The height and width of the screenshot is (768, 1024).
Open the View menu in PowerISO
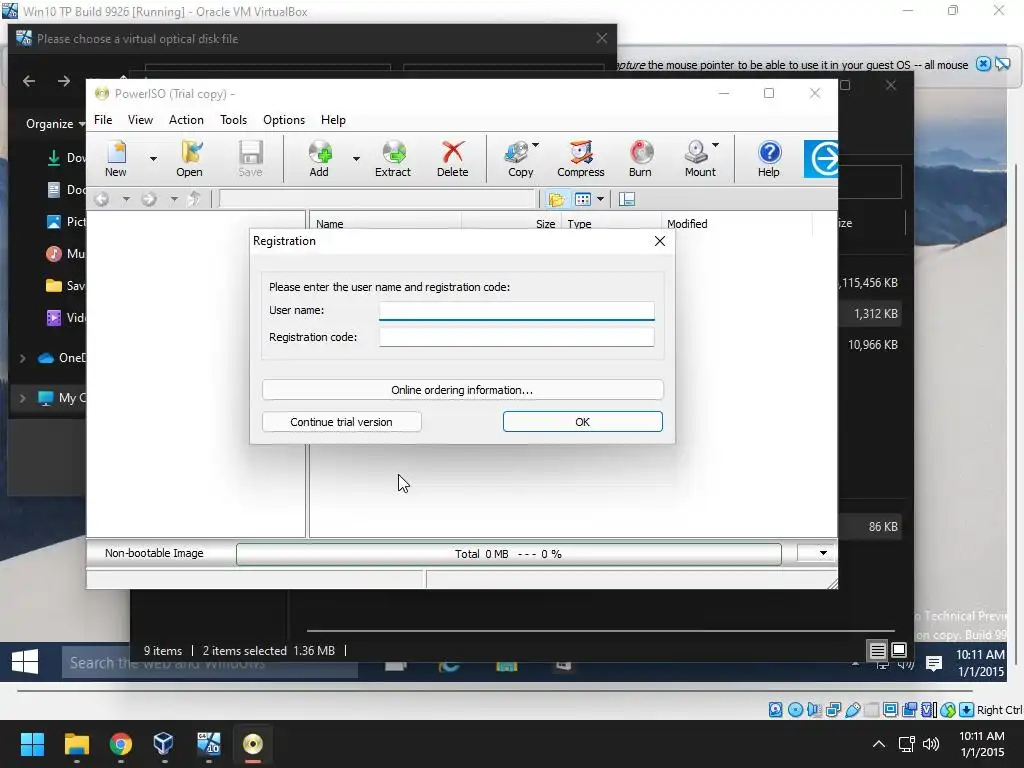pos(140,120)
